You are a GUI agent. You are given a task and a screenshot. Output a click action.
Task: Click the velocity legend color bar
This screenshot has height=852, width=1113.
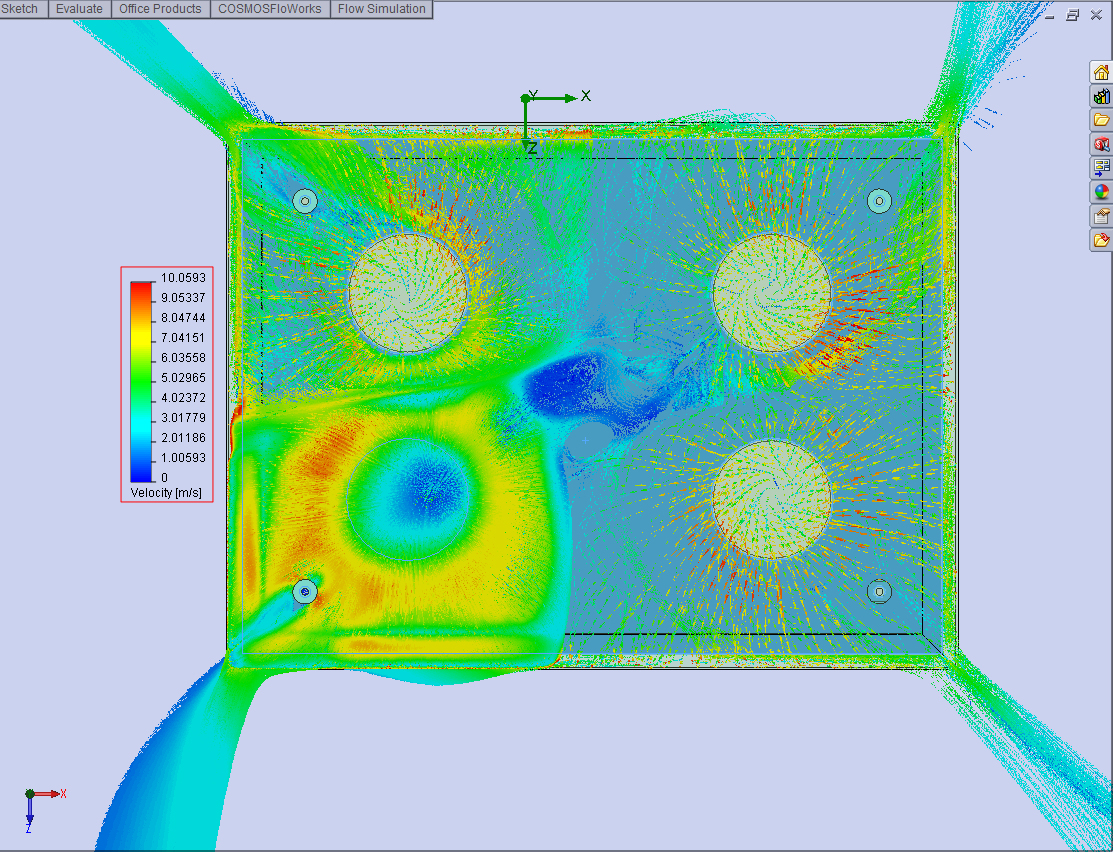pyautogui.click(x=142, y=380)
